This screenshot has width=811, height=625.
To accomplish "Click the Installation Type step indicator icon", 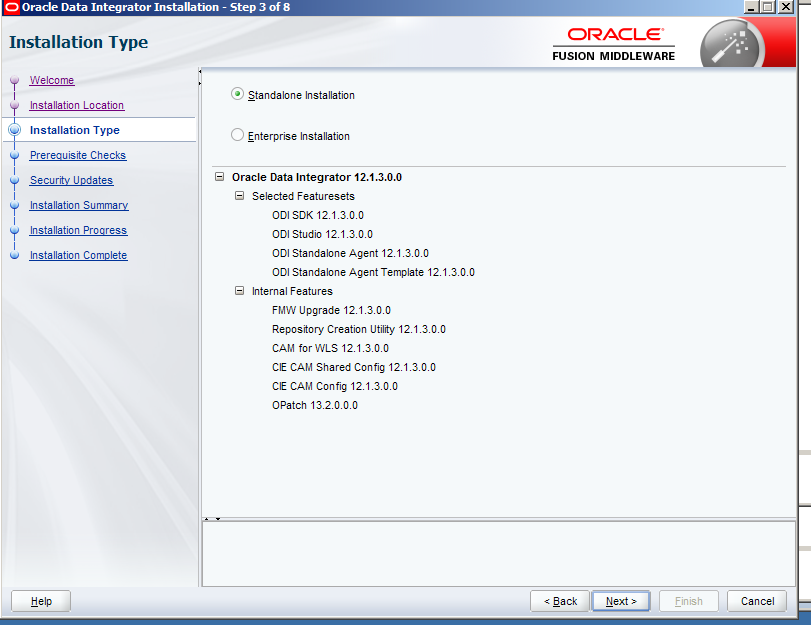I will (14, 130).
